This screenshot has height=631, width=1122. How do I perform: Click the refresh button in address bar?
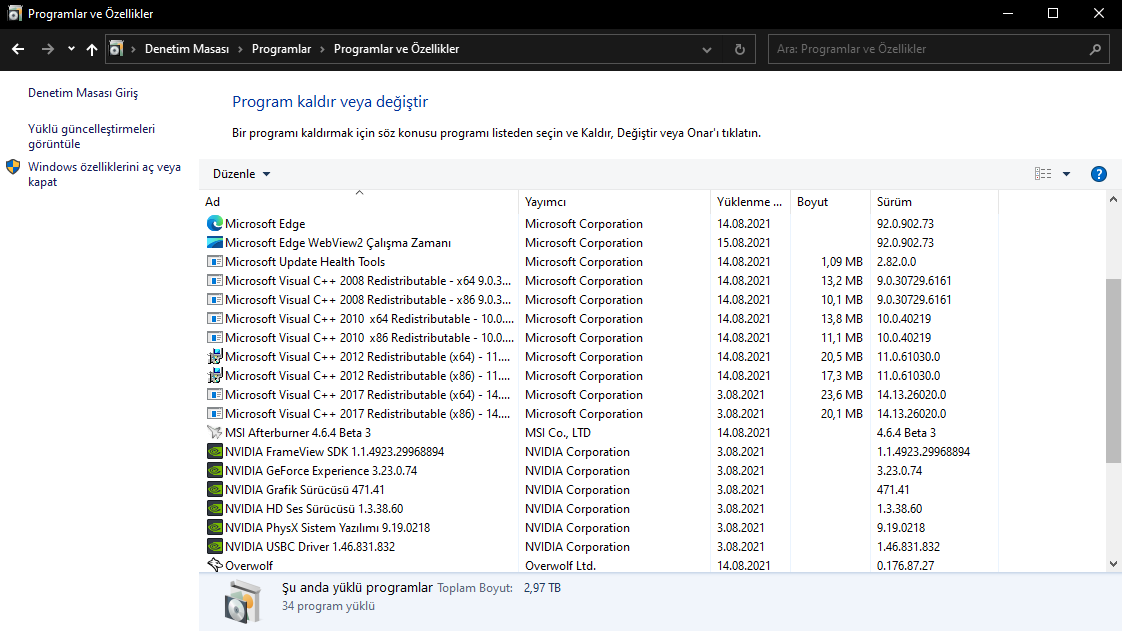739,49
